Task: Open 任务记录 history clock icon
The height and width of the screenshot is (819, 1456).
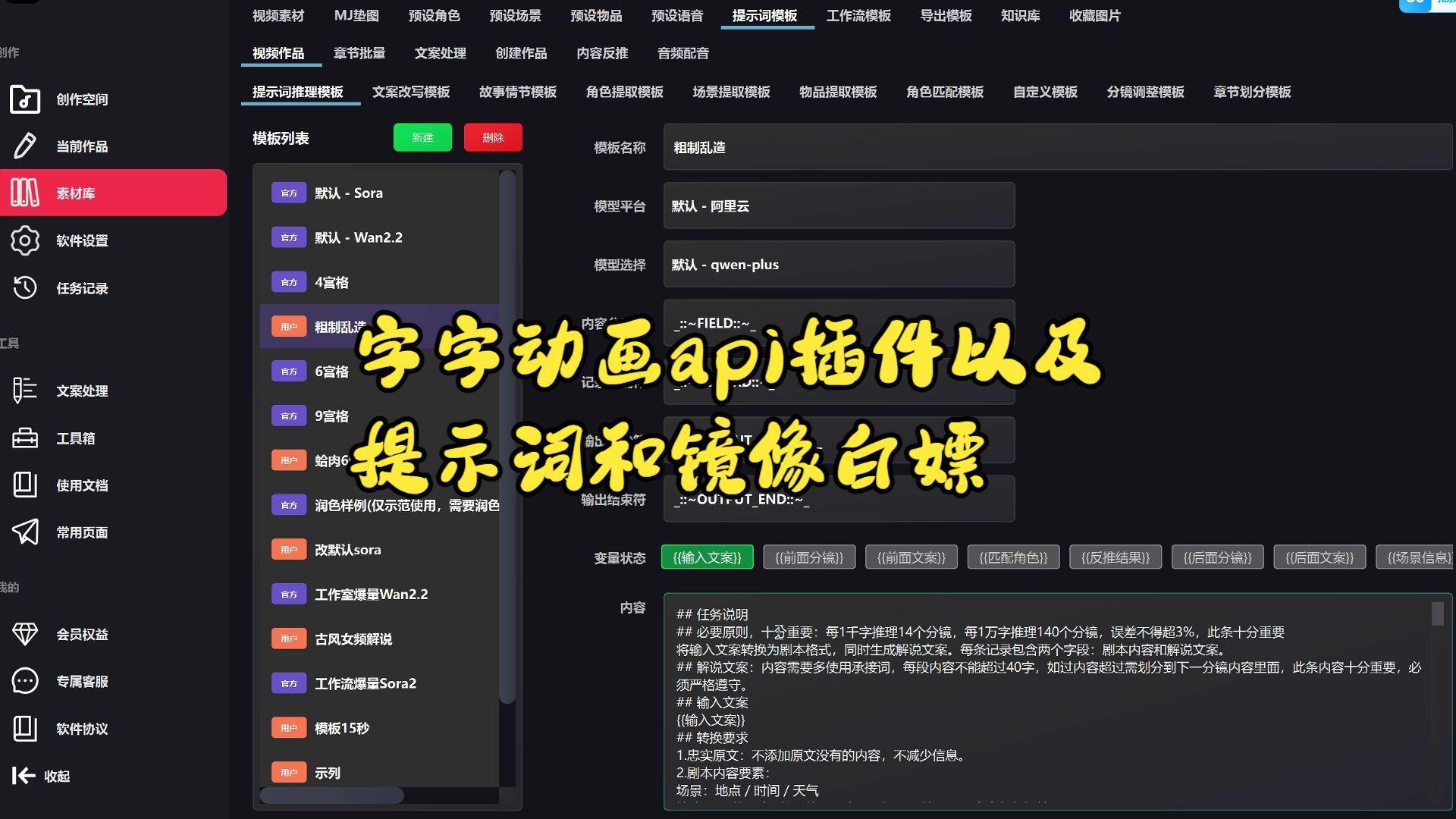Action: (25, 288)
